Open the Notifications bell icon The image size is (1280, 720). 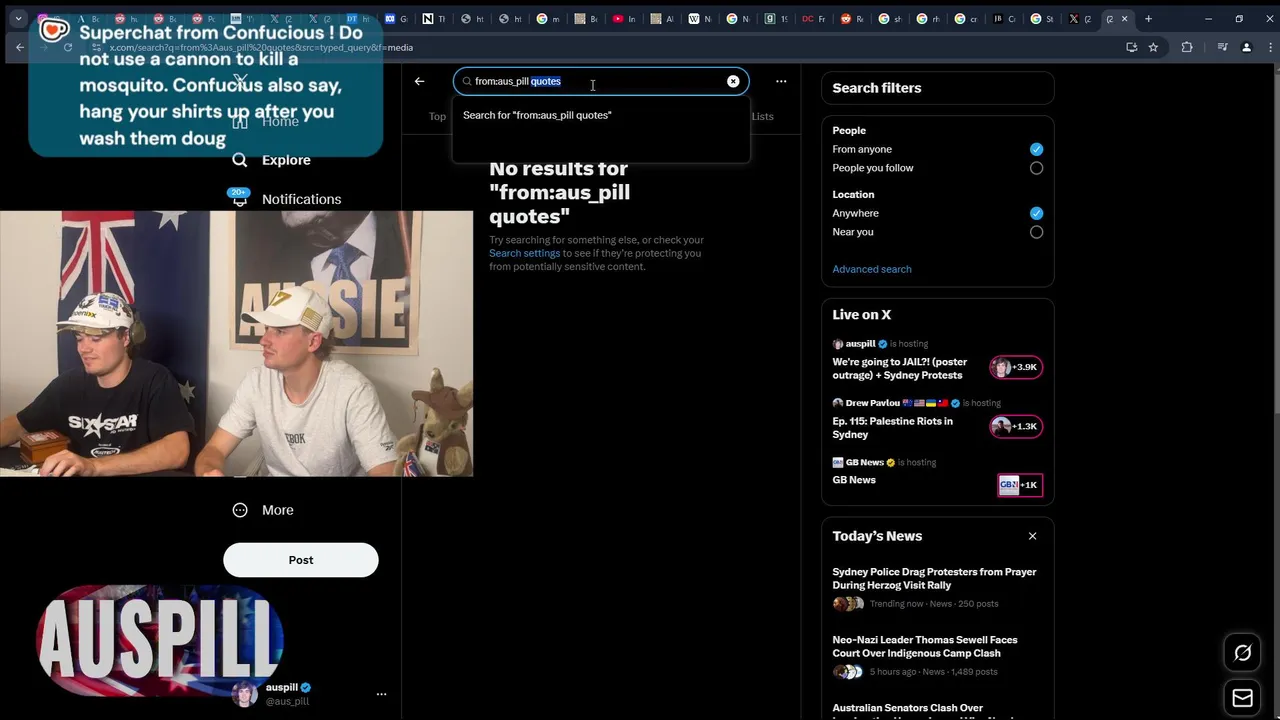coord(240,199)
